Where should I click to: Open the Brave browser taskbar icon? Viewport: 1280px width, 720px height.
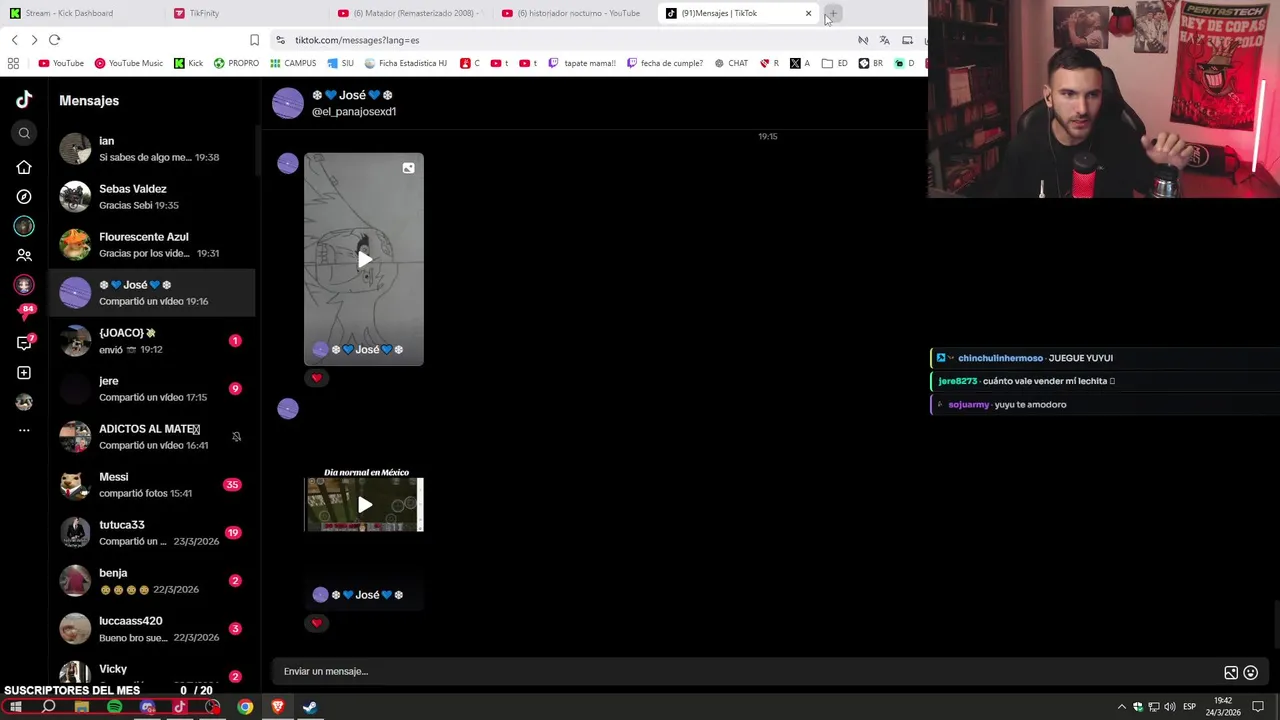(278, 707)
